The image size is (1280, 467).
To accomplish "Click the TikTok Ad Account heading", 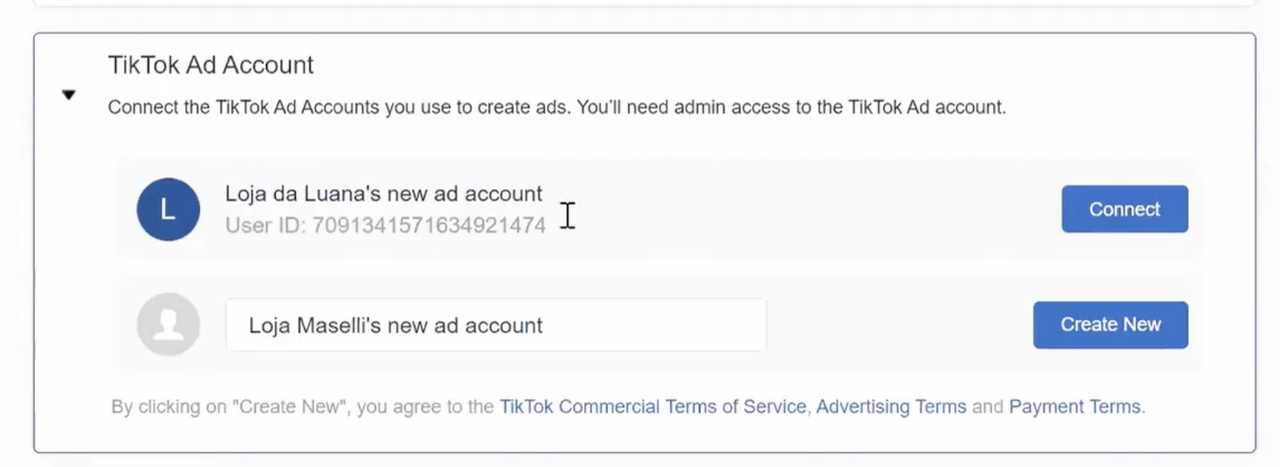I will (x=211, y=65).
